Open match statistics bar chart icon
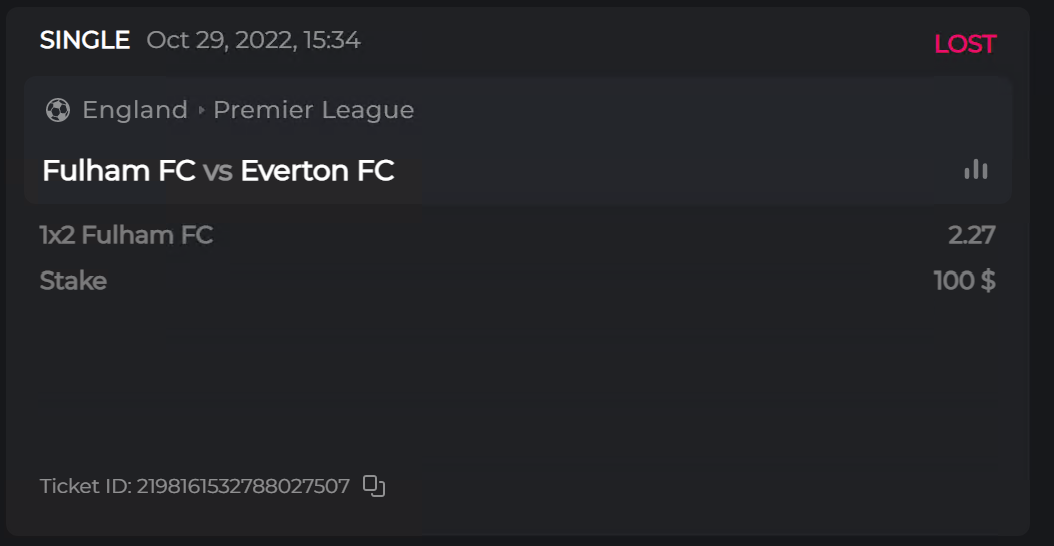The height and width of the screenshot is (546, 1054). tap(976, 170)
